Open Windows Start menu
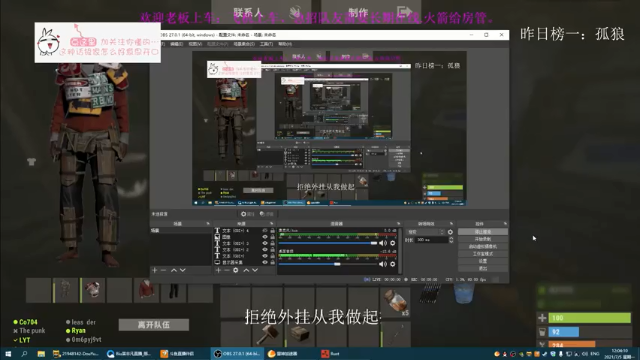Image resolution: width=640 pixels, height=360 pixels. pos(8,354)
